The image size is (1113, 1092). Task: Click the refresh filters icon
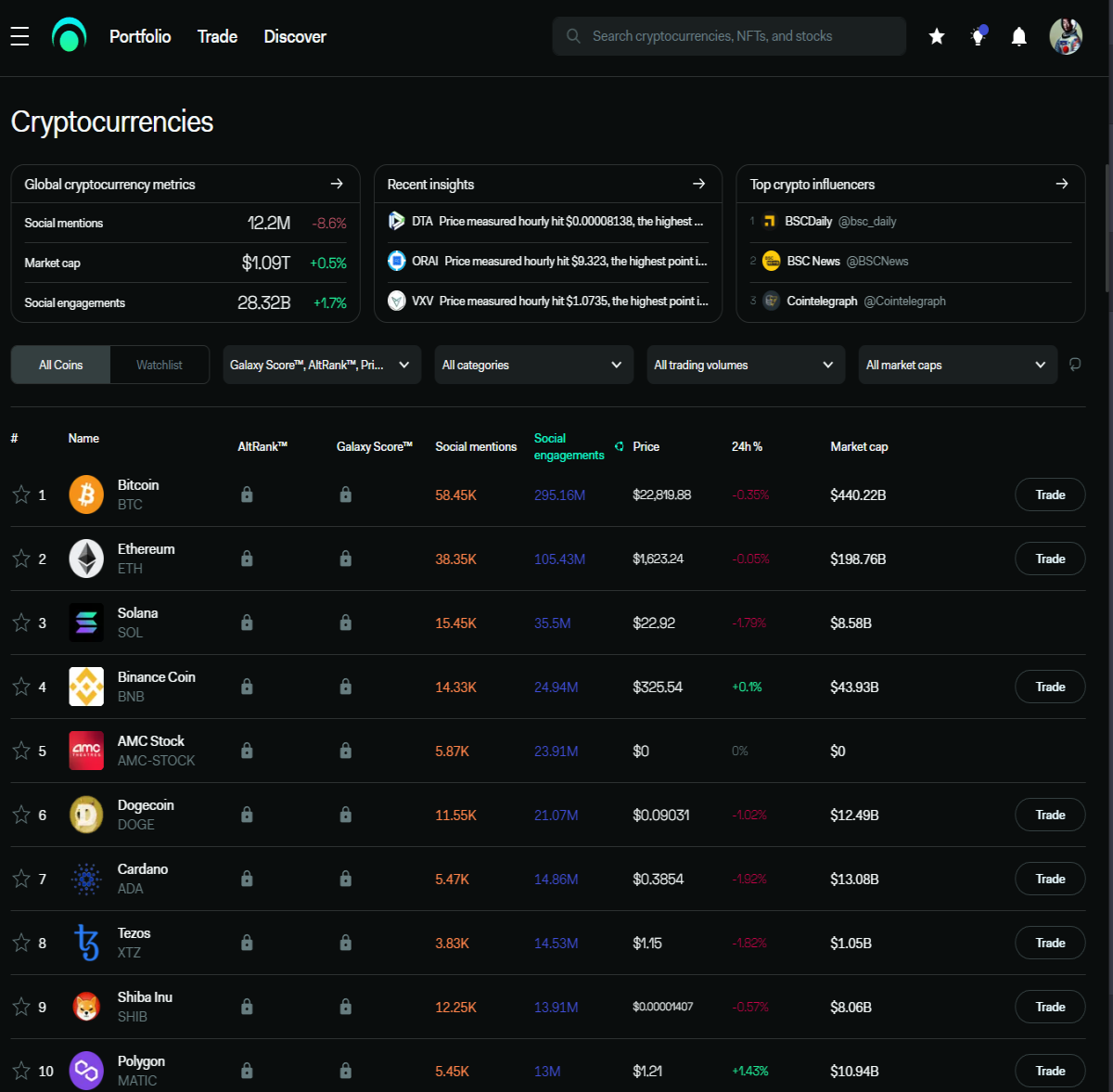[1075, 365]
